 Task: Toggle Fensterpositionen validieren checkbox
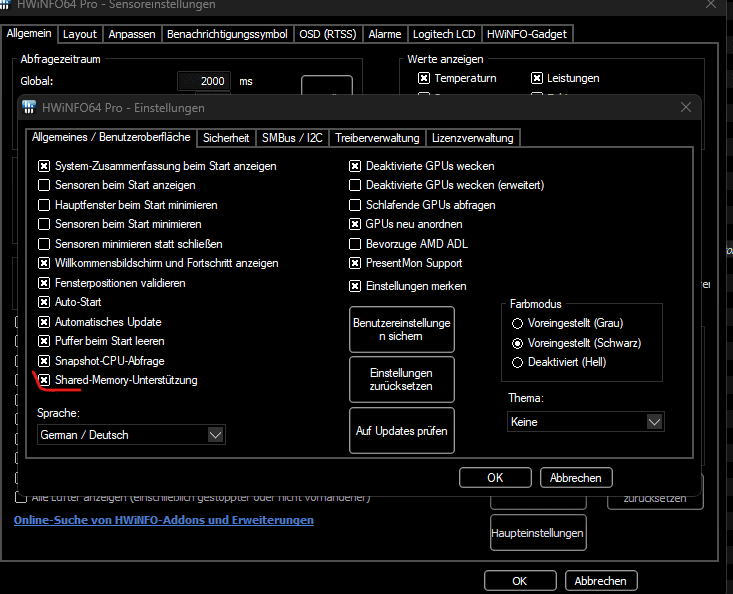tap(44, 283)
